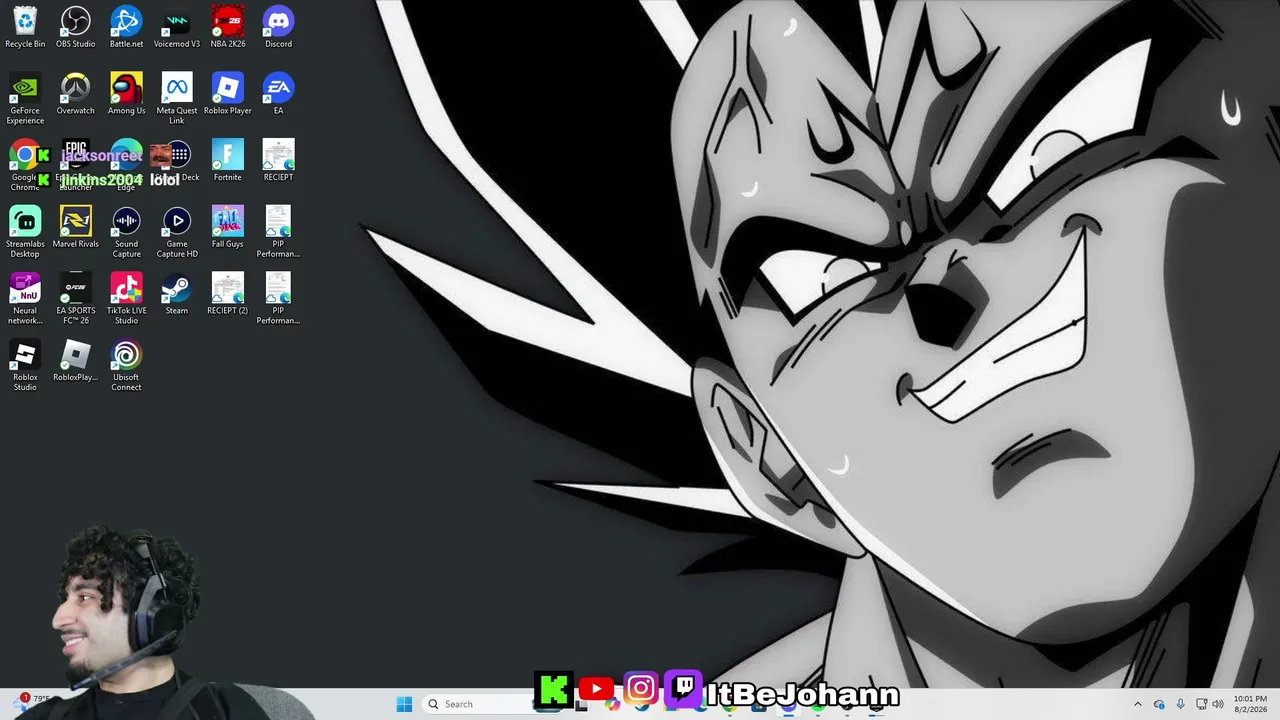Open the Battle.net desktop shortcut
The image size is (1280, 720).
tap(126, 27)
